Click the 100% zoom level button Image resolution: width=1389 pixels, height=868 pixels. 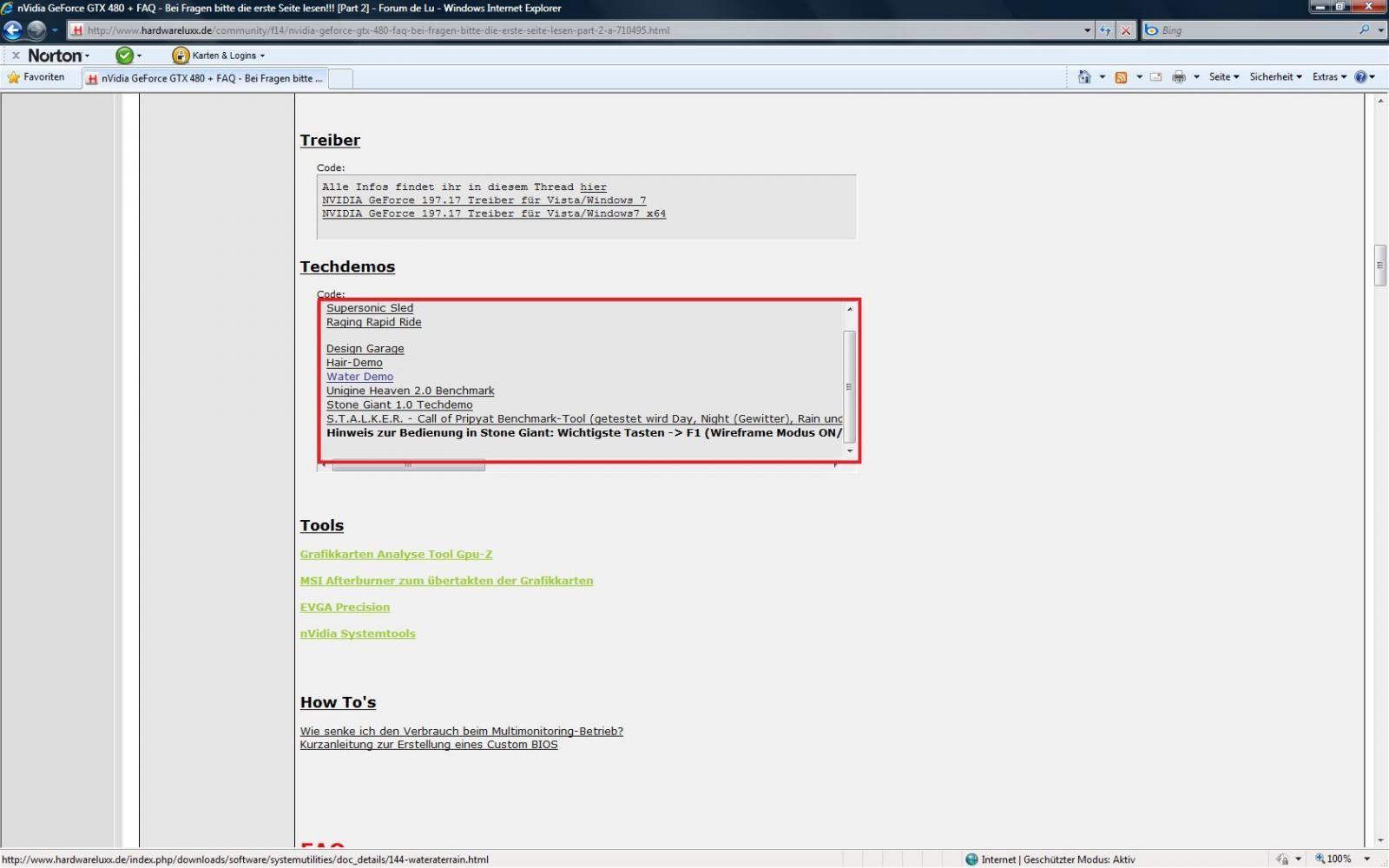point(1333,859)
